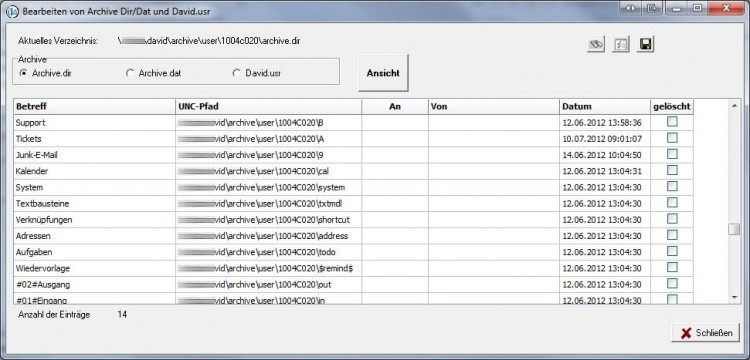
Task: Click date 12.06.2012 13:58:36
Action: (x=602, y=123)
